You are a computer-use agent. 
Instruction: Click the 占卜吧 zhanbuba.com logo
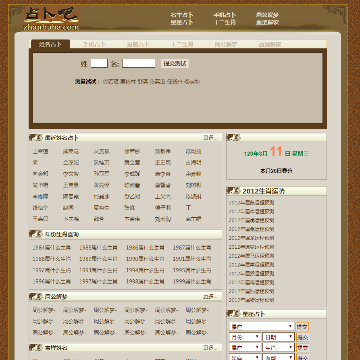[x=51, y=19]
